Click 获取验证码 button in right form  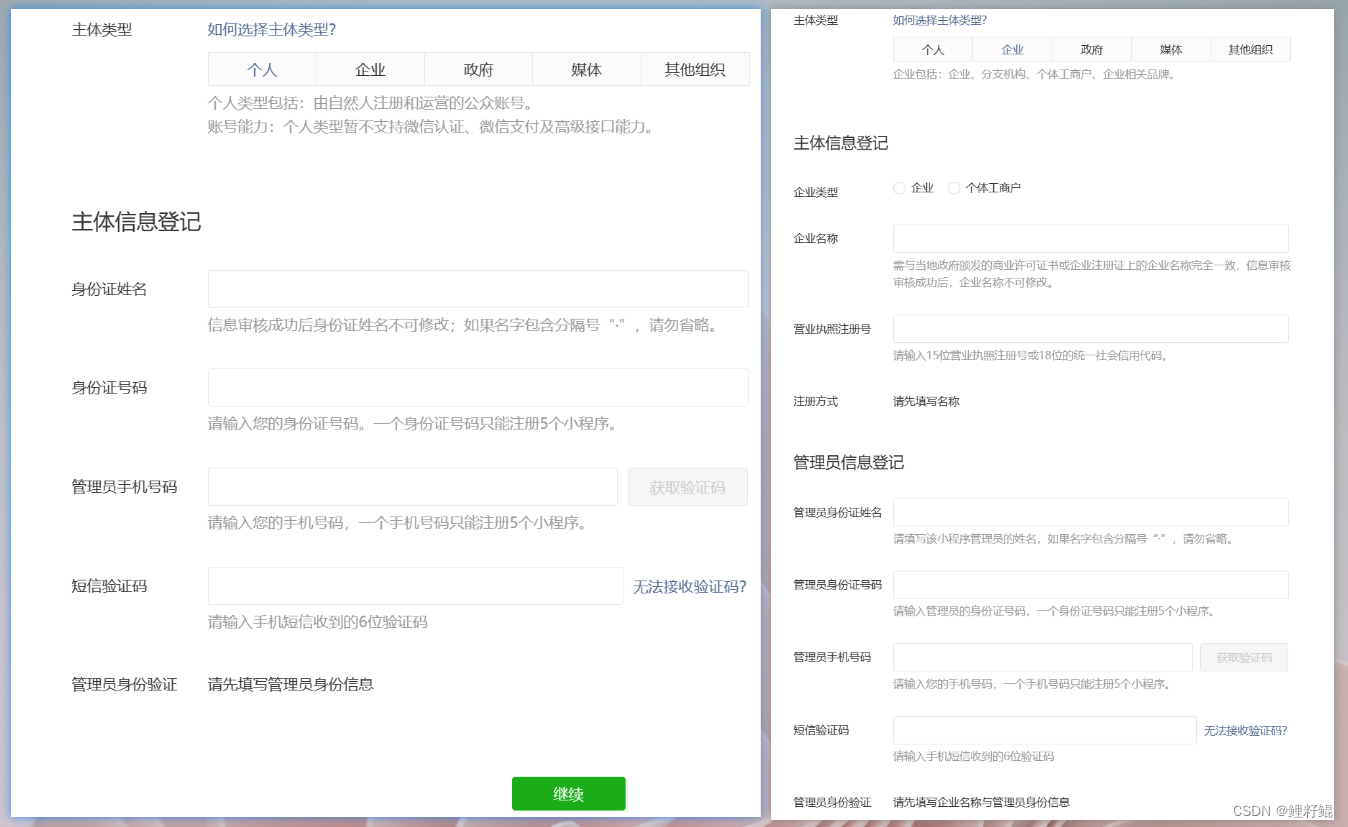[x=1244, y=657]
